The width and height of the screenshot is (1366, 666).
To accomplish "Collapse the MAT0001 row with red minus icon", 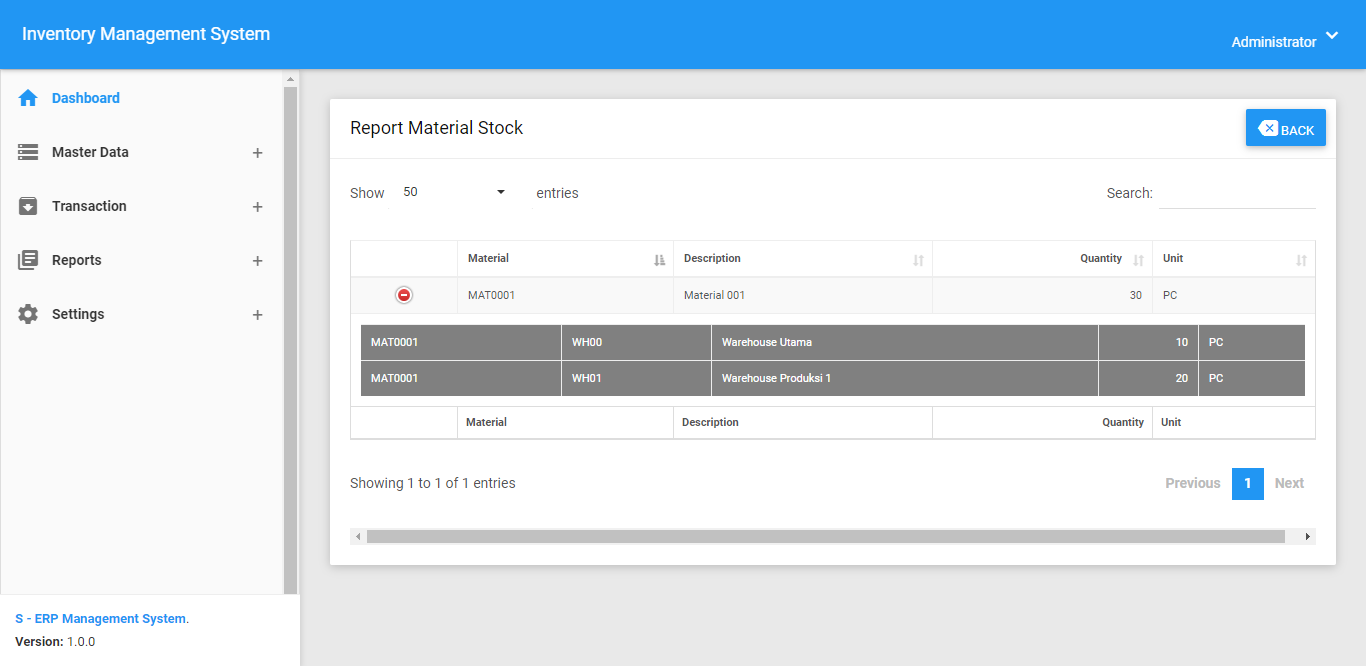I will click(x=404, y=295).
